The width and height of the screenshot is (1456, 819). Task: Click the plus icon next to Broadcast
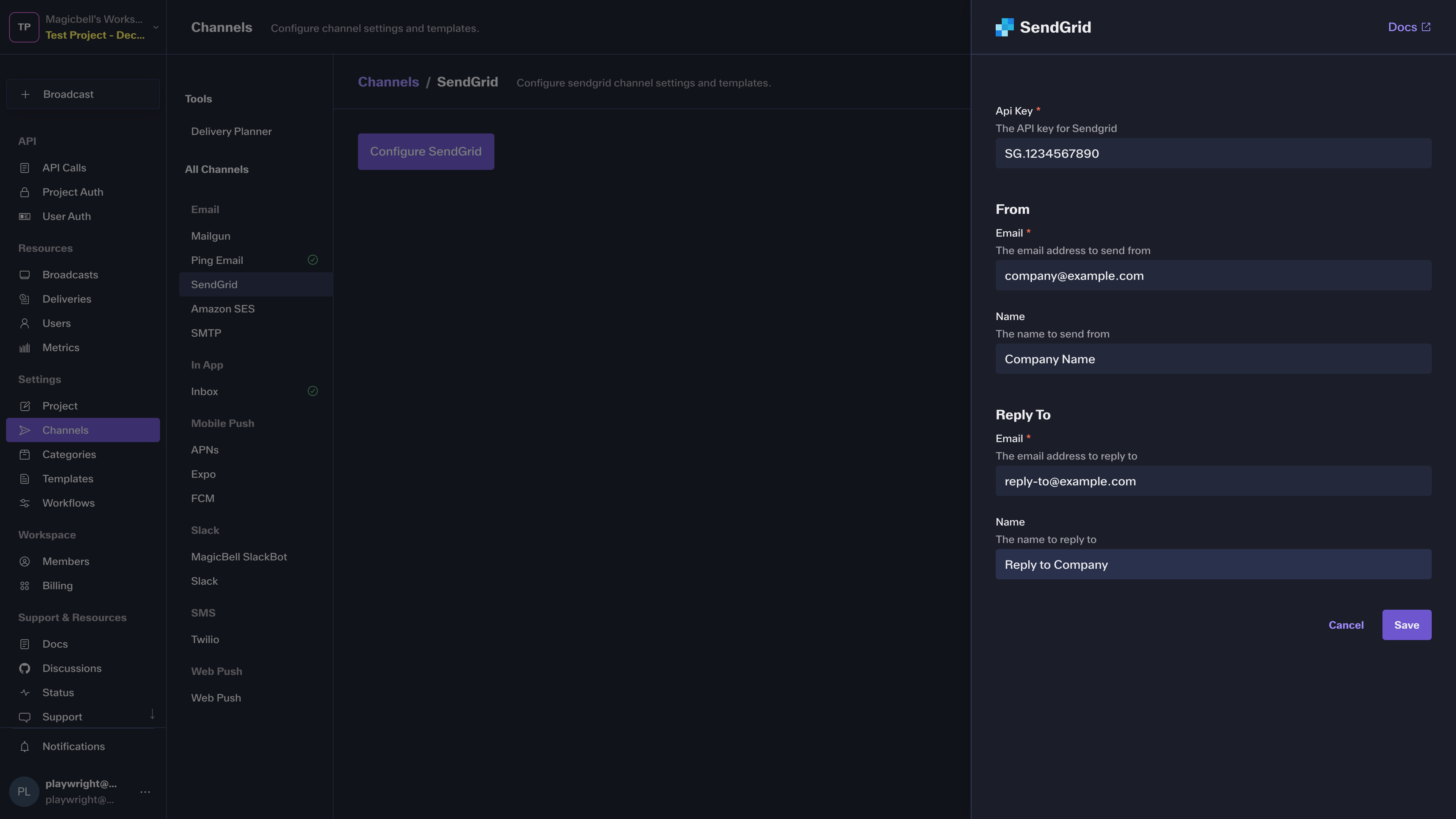(25, 94)
